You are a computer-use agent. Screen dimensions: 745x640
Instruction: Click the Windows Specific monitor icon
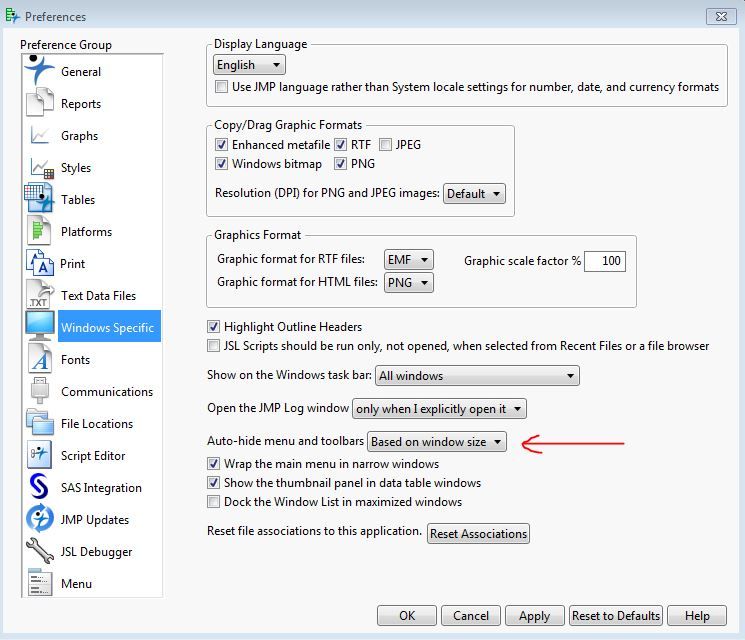(40, 326)
